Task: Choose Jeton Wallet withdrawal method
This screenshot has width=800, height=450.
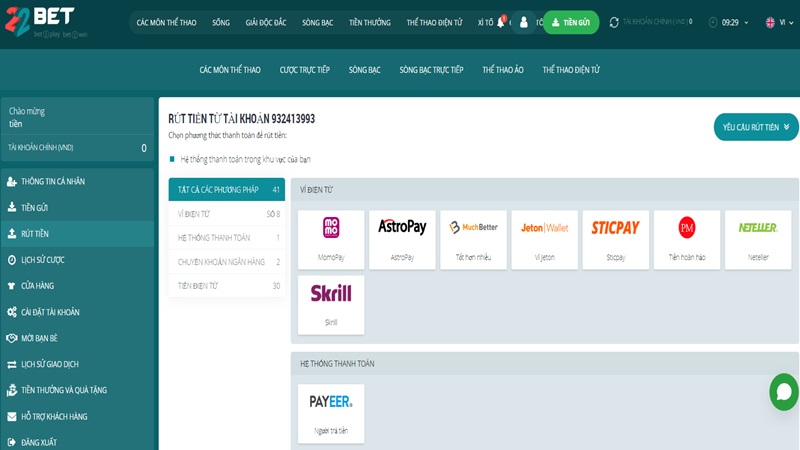Action: click(544, 239)
